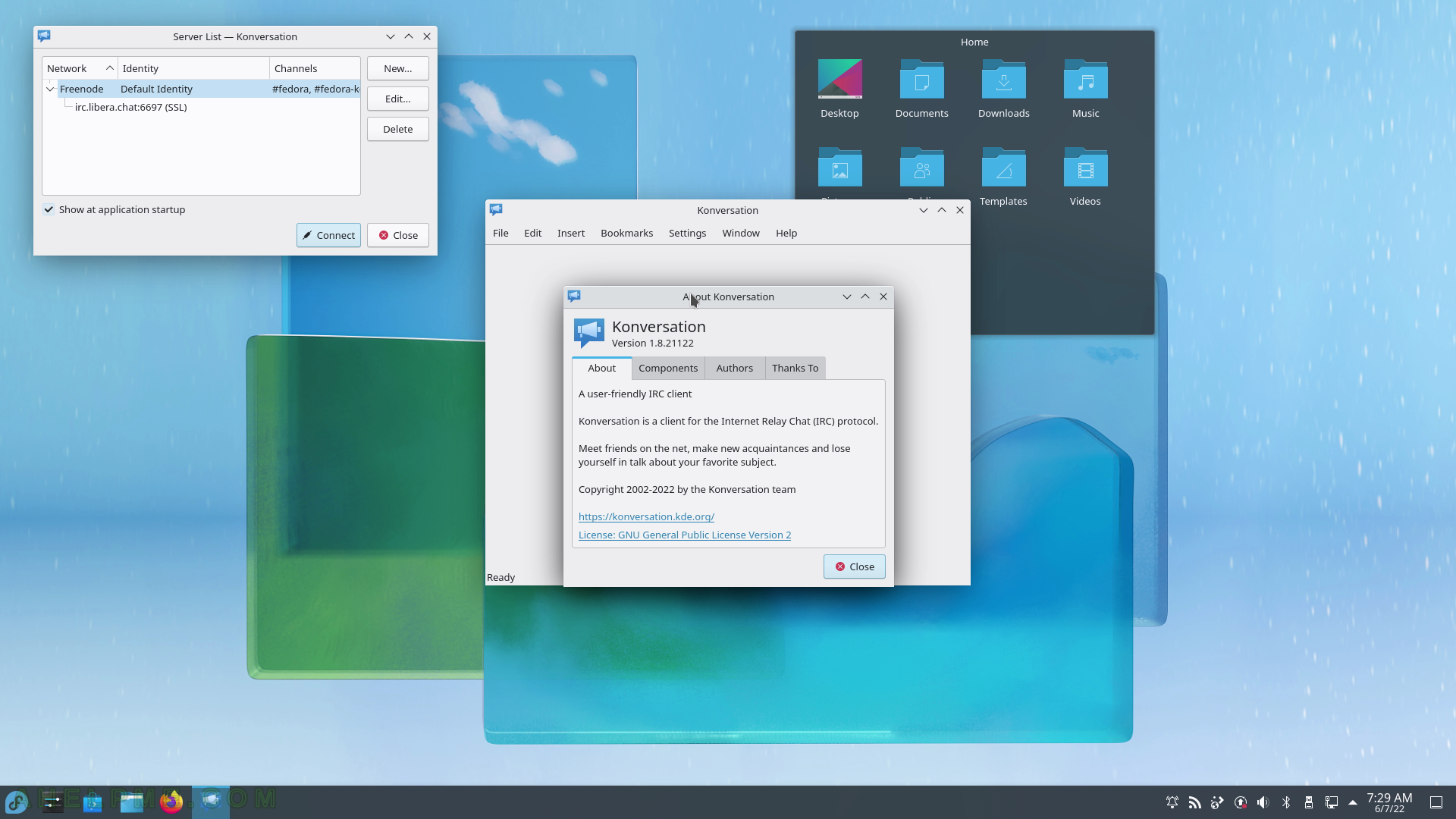Open the Music folder in Home widget
Image resolution: width=1456 pixels, height=819 pixels.
point(1085,89)
